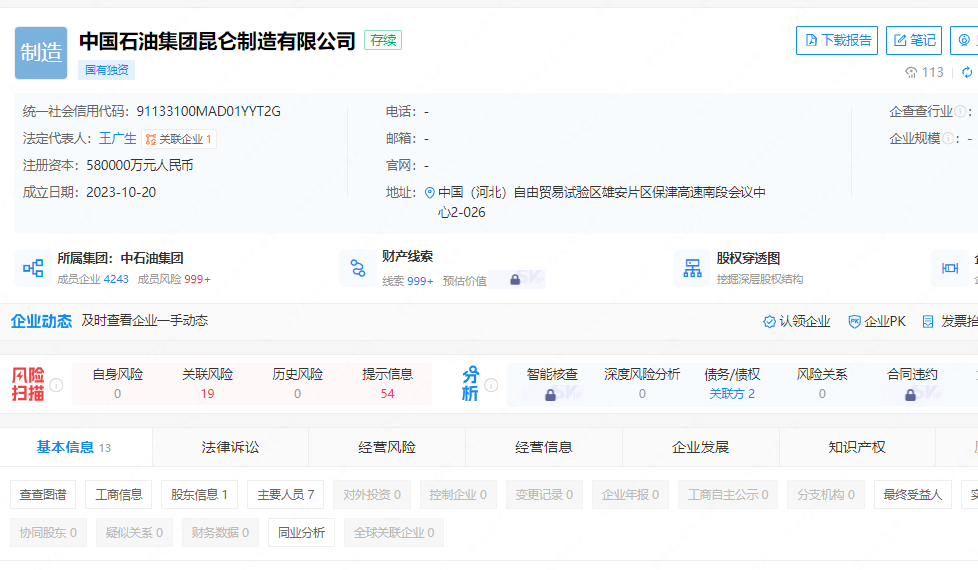Click the blue 制造 company logo tile
This screenshot has width=978, height=570.
(41, 53)
